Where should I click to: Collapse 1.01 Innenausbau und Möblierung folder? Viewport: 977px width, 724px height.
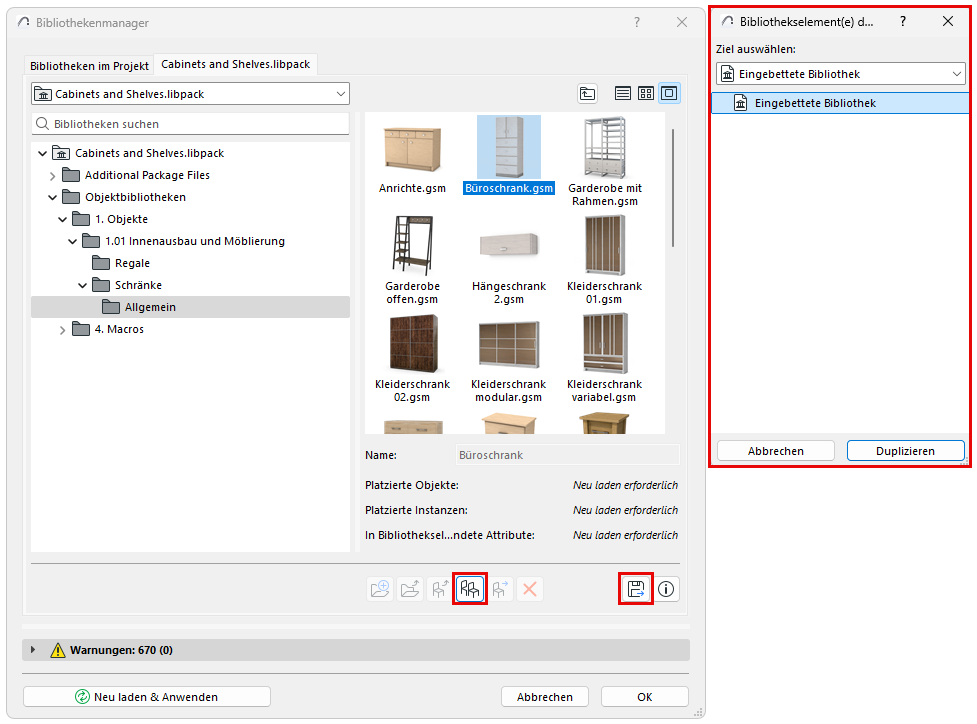(72, 241)
